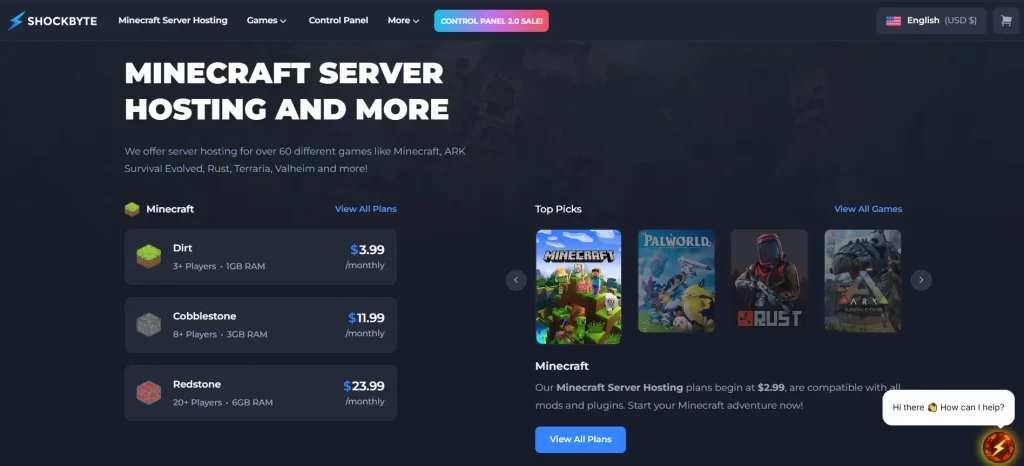Select the Palworld game thumbnail
1024x466 pixels.
point(677,281)
